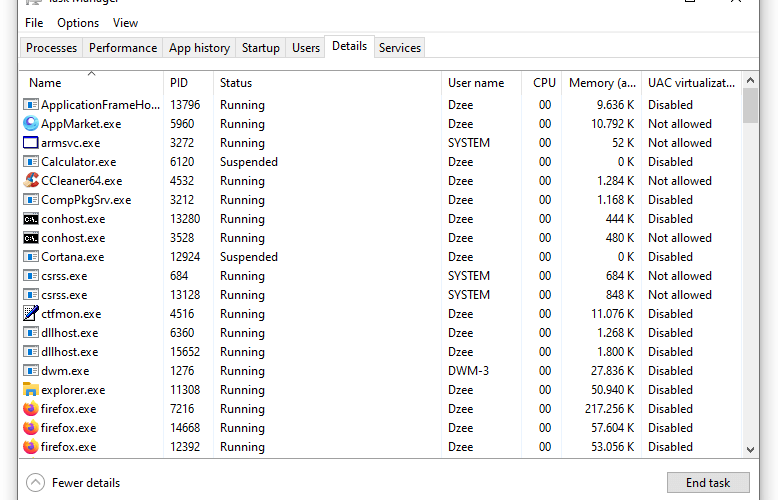Click the Calculator.exe process icon
Viewport: 779px width, 500px height.
31,162
